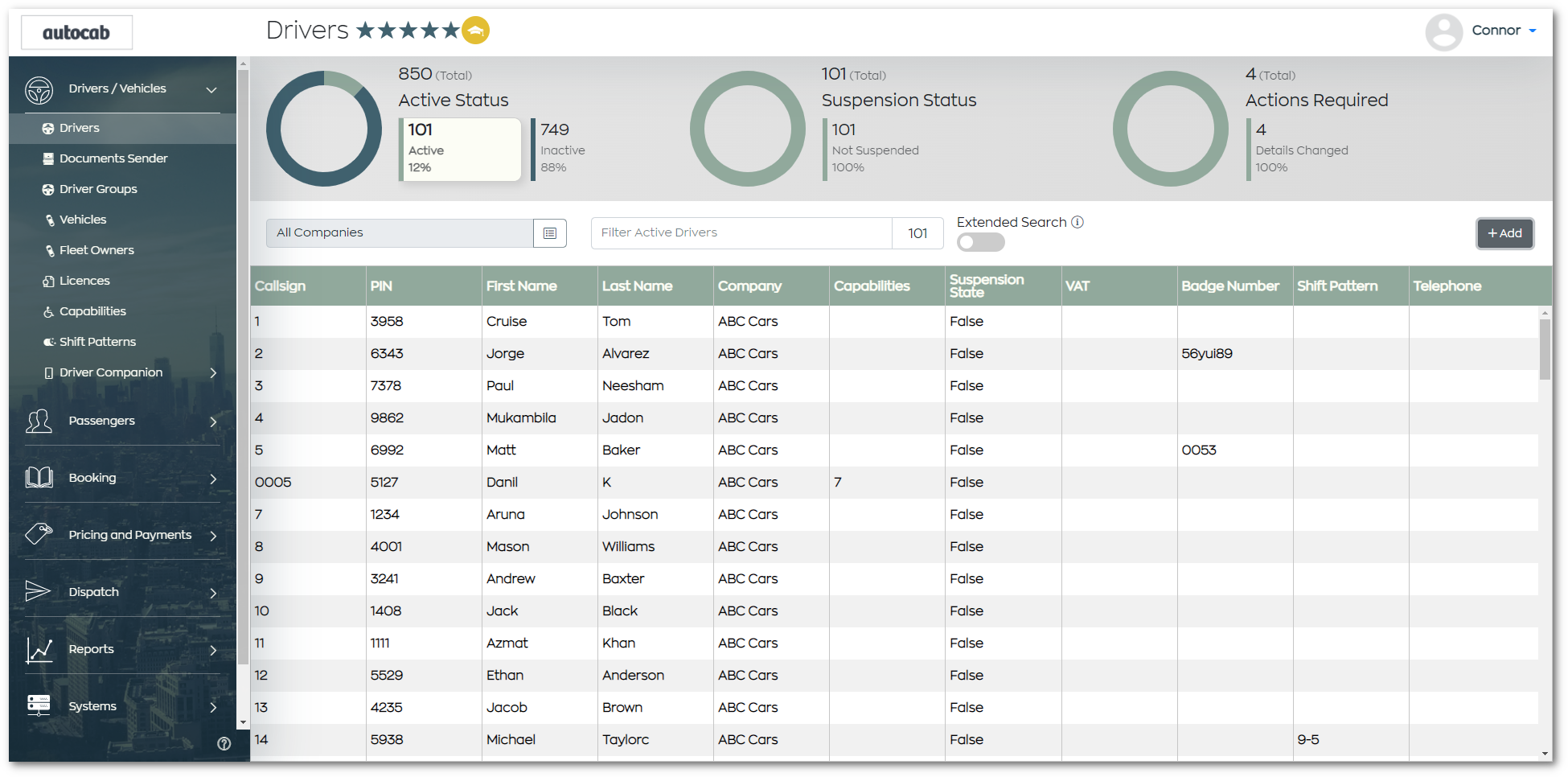Select the Fleet Owners icon
The image size is (1568, 777).
[50, 249]
